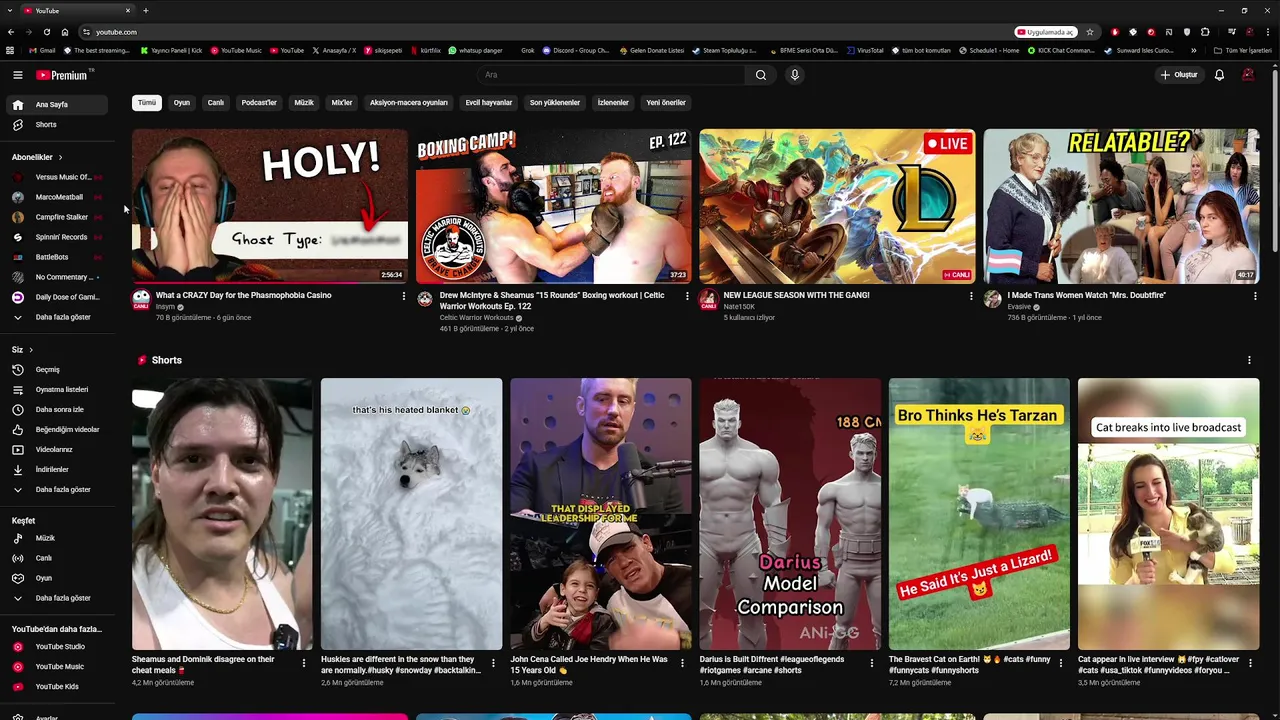Screen dimensions: 1280x720
Task: Click the Oluştur create button
Action: tap(1179, 75)
